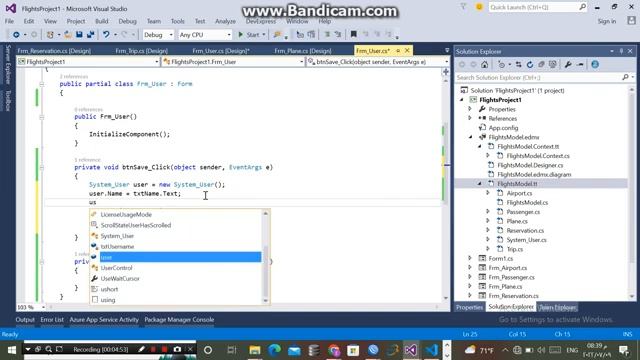Switch to the Team Explorer panel tab

click(x=558, y=307)
